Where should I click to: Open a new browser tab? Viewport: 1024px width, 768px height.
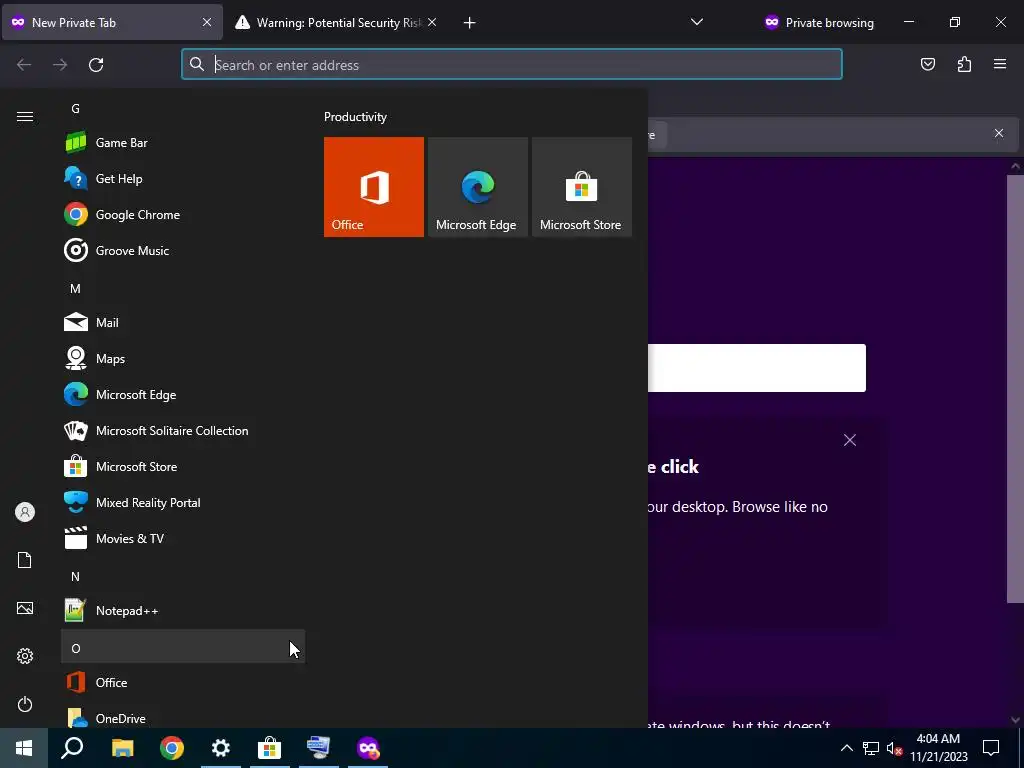tap(469, 23)
